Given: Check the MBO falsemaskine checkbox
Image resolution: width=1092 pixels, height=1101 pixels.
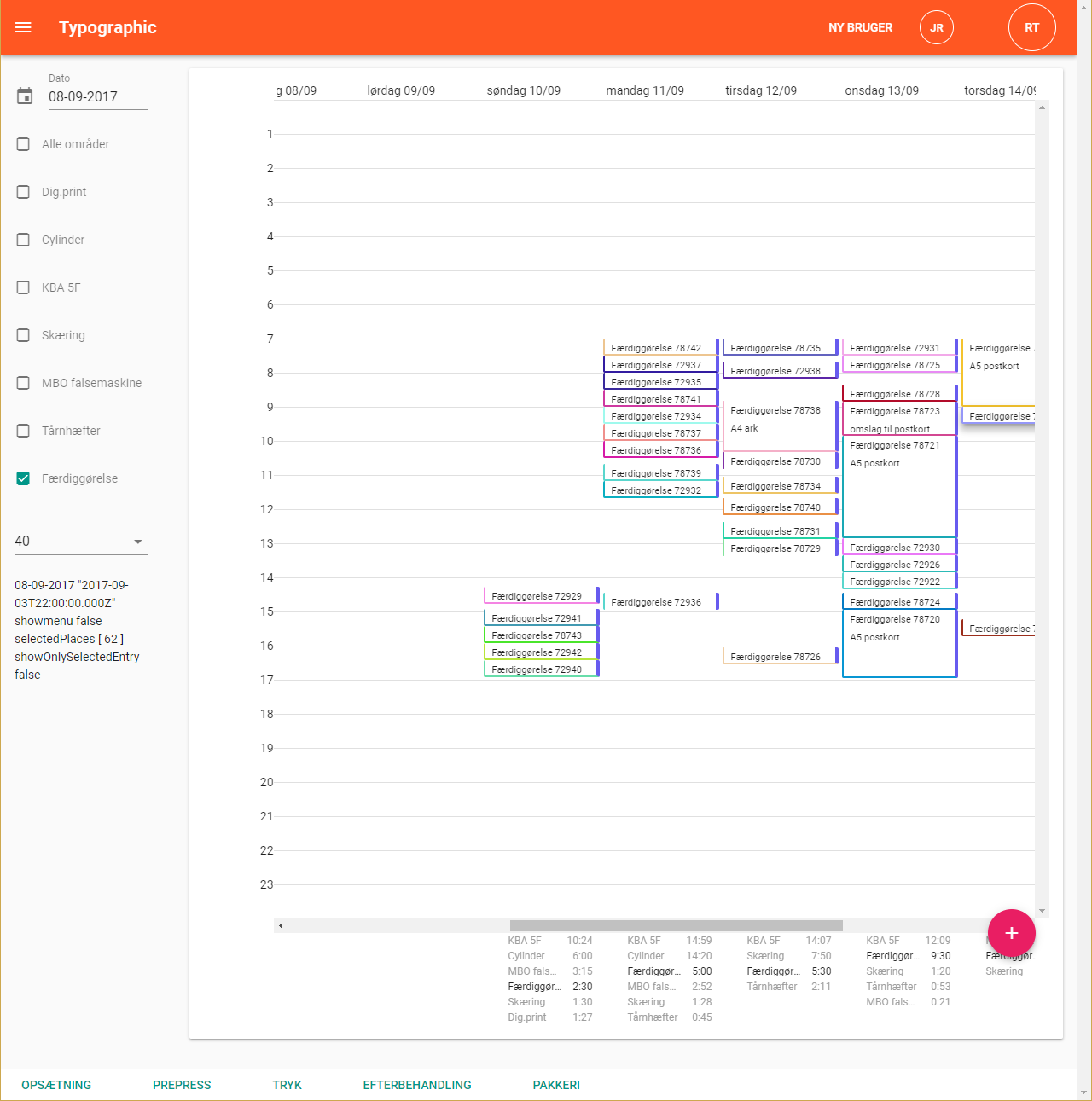Looking at the screenshot, I should click(24, 383).
